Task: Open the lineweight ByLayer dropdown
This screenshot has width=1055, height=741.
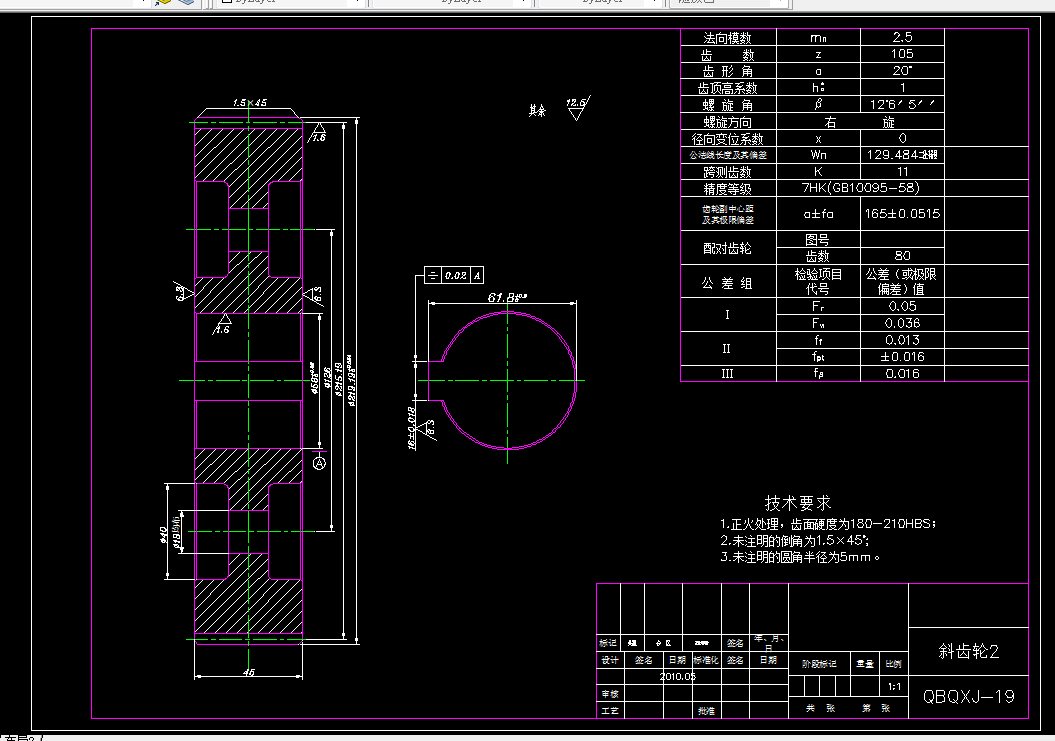Action: point(601,2)
